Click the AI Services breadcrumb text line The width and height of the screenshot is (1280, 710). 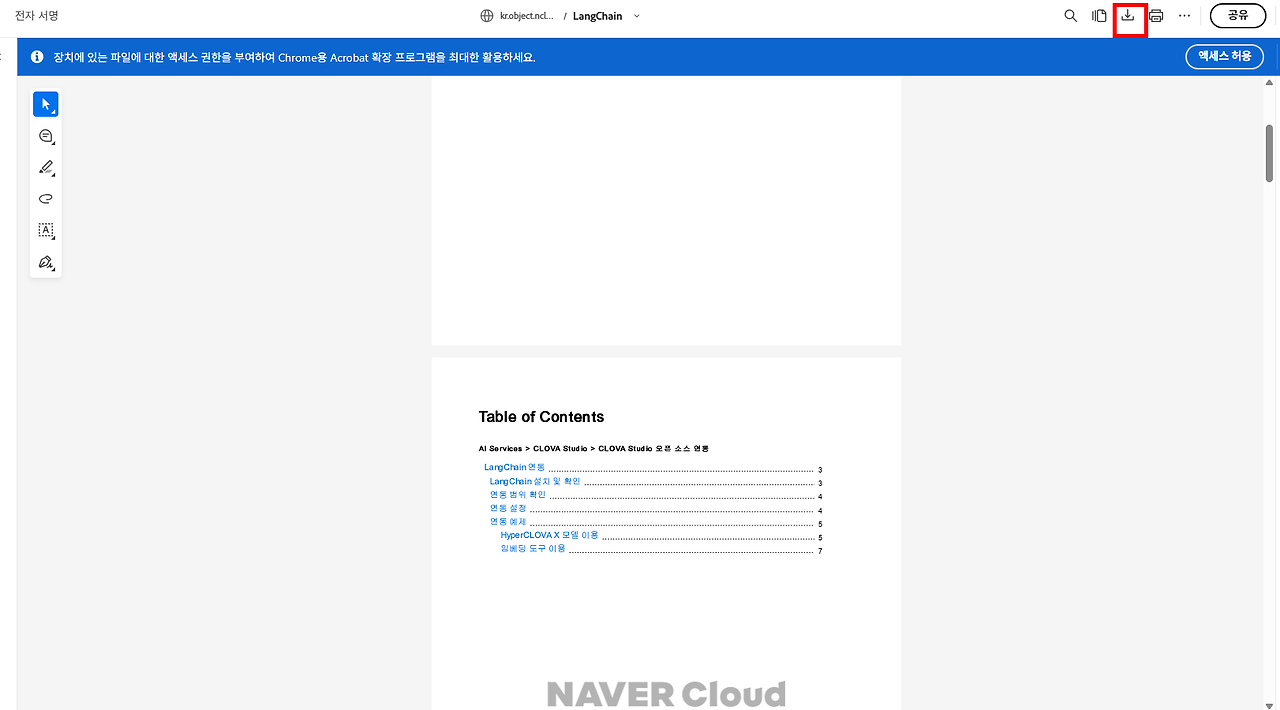pos(594,449)
